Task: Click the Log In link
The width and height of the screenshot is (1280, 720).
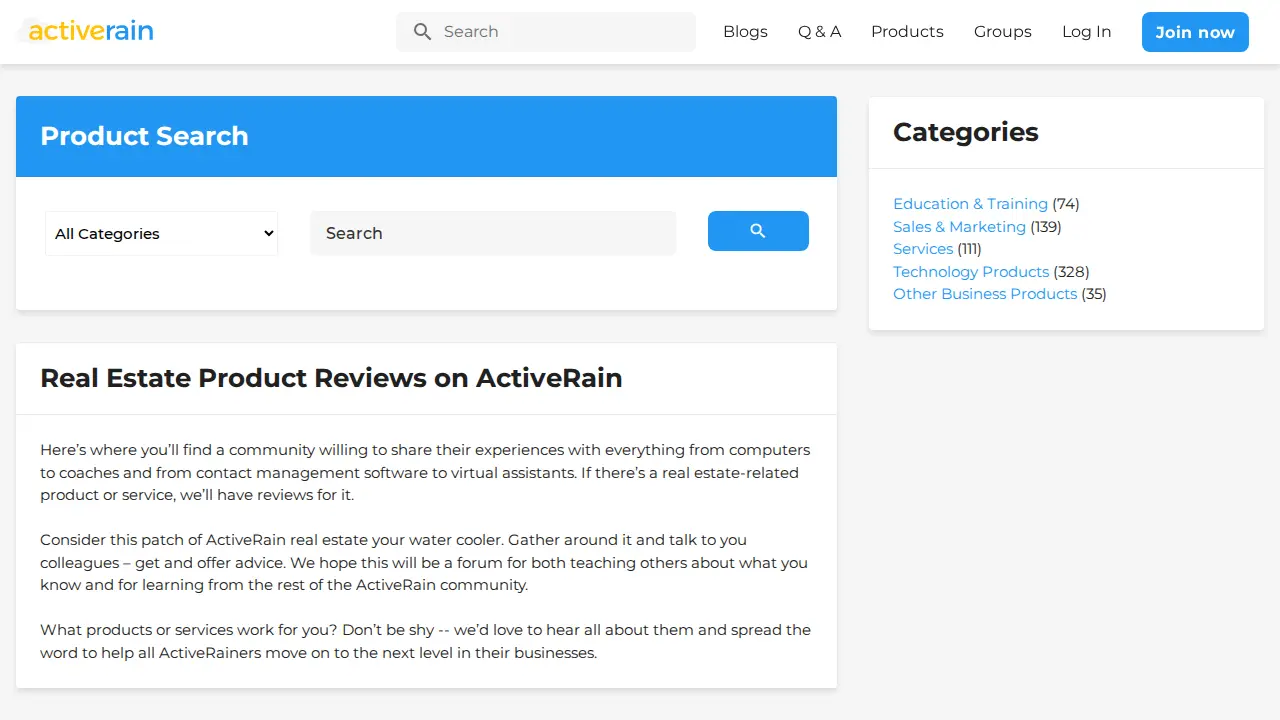Action: point(1086,32)
